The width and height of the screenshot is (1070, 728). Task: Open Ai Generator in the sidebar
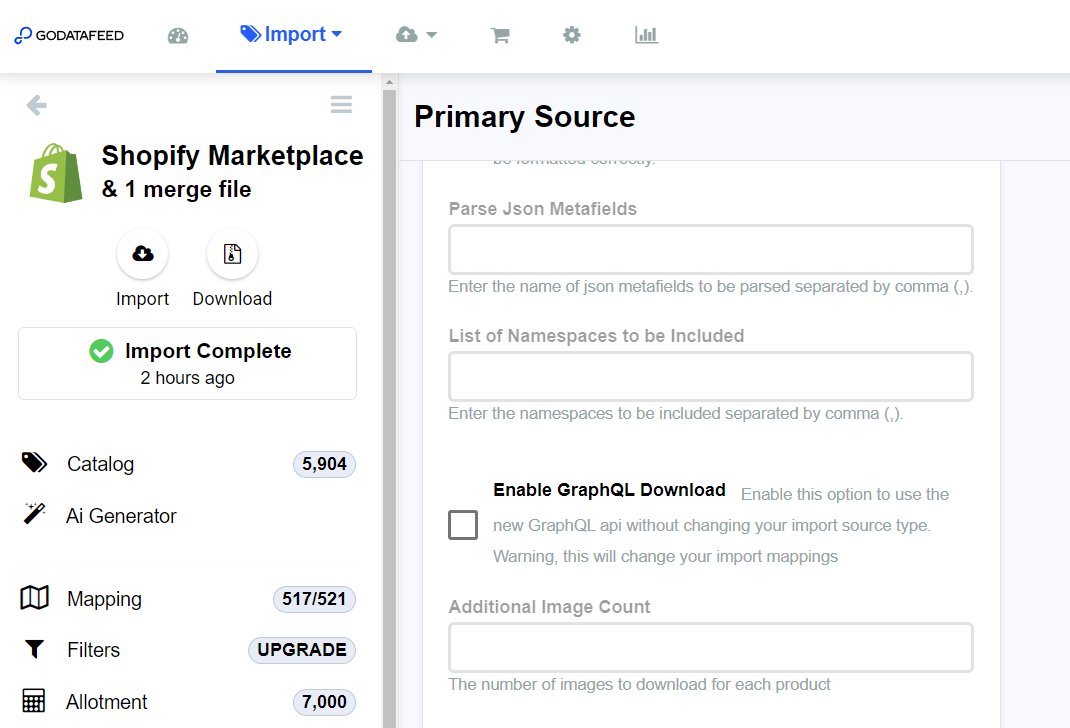[x=121, y=516]
